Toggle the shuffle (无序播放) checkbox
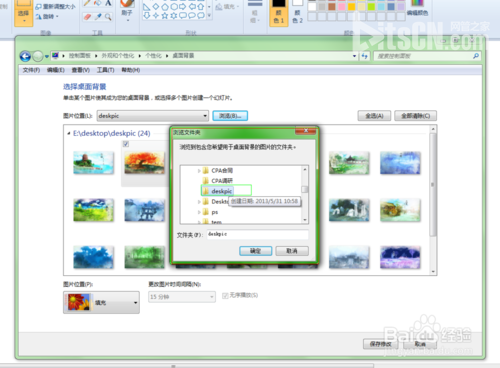The image size is (500, 368). [x=225, y=296]
